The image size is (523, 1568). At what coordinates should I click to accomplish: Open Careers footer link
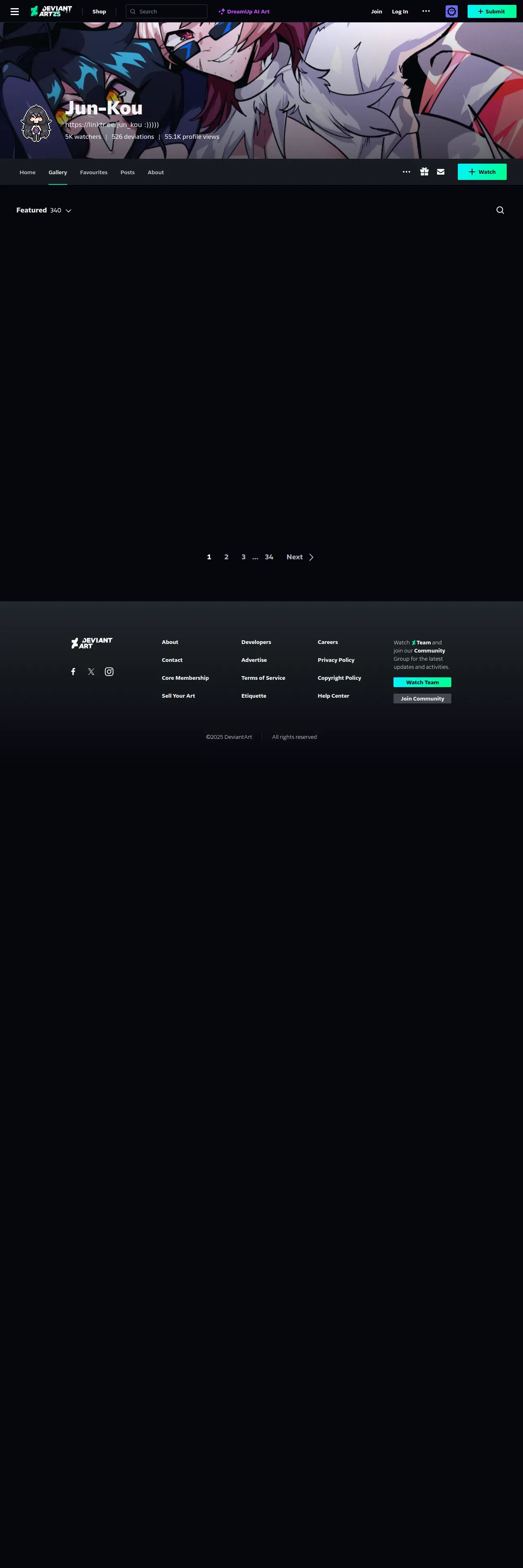[x=327, y=642]
